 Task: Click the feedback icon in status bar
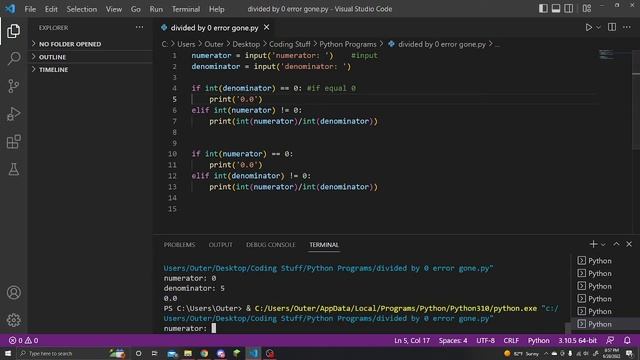pos(610,340)
